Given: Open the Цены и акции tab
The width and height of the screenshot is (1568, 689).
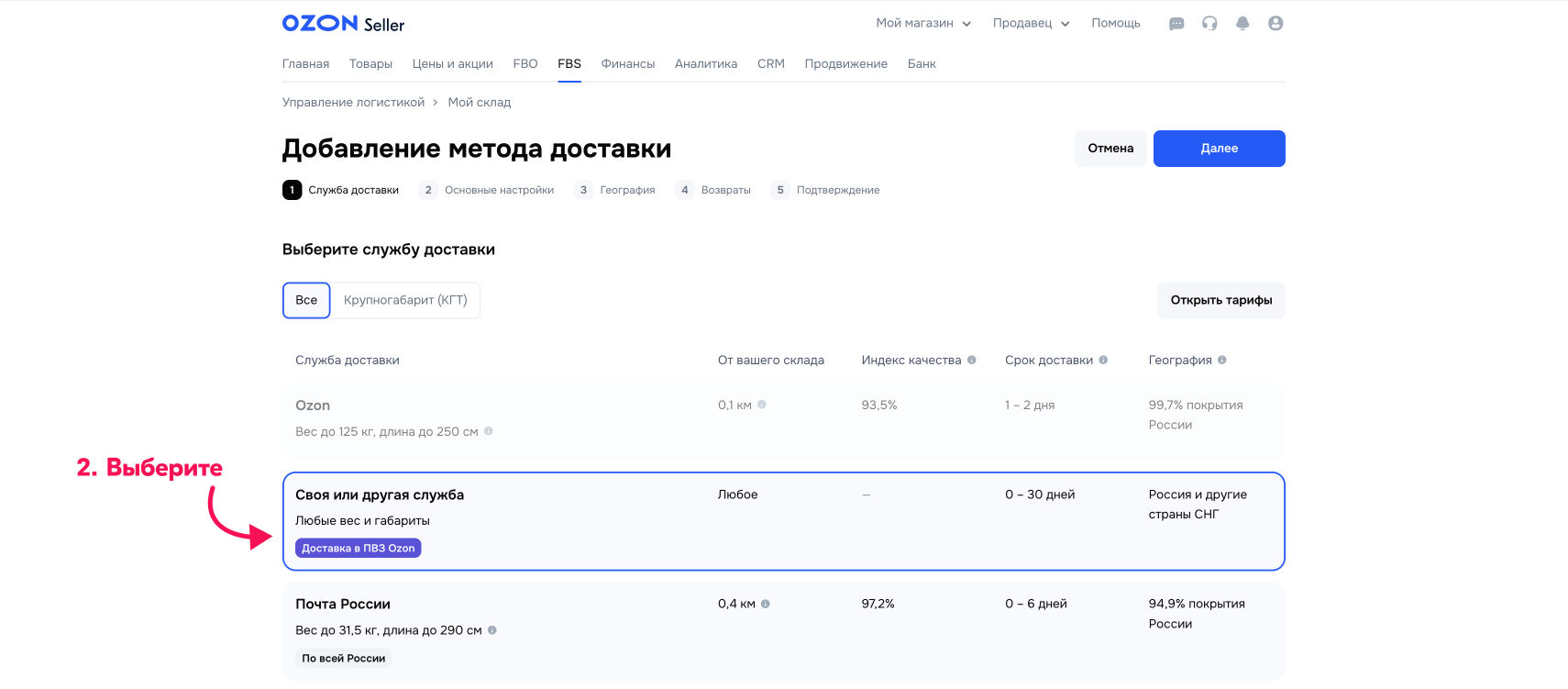Looking at the screenshot, I should 452,64.
